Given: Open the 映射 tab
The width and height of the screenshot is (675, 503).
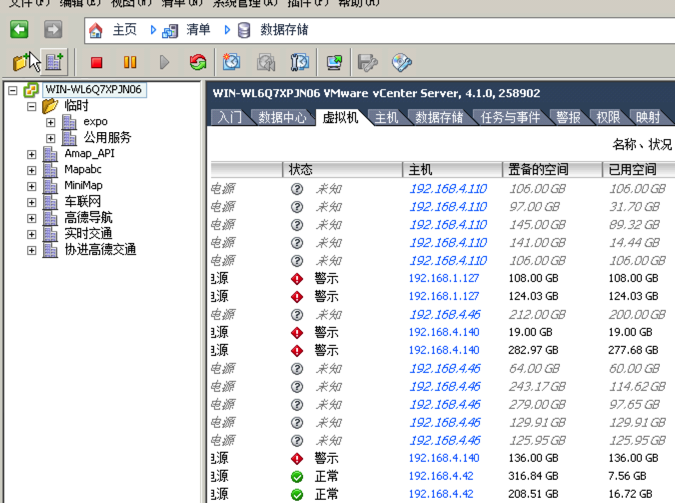Looking at the screenshot, I should pyautogui.click(x=648, y=117).
